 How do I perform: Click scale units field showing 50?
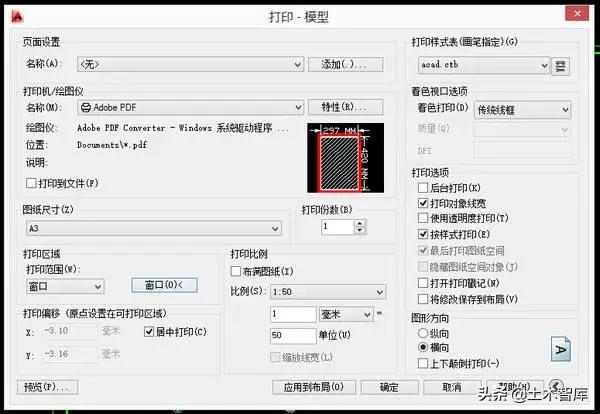(293, 336)
